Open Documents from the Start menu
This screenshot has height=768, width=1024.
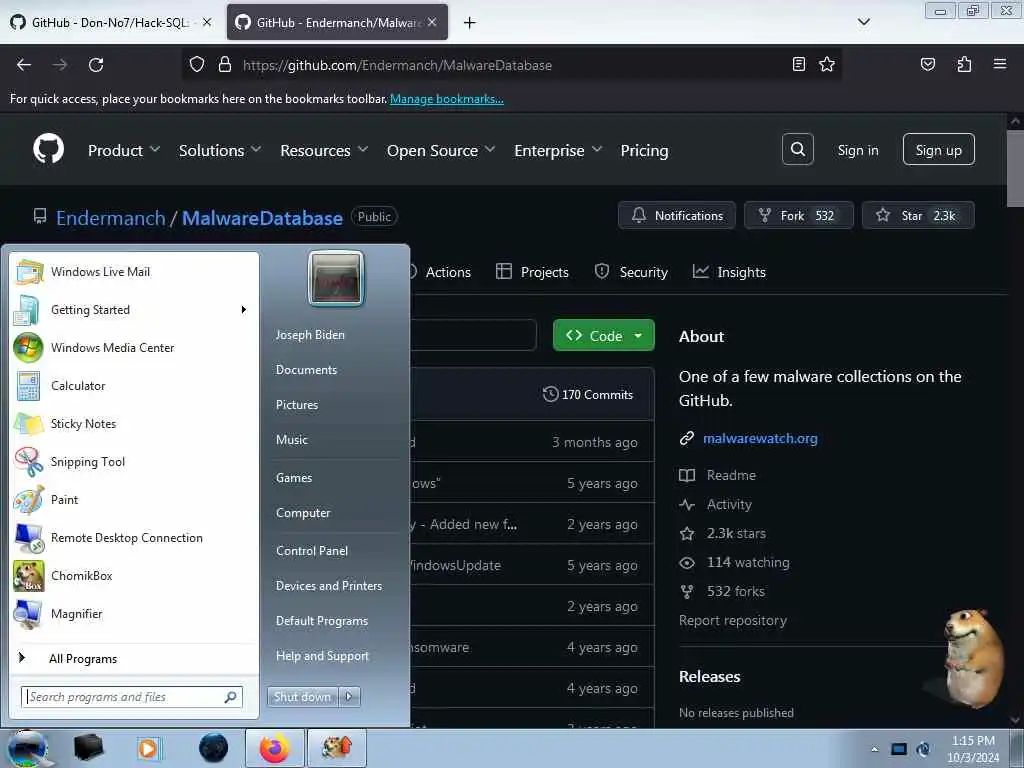tap(306, 370)
